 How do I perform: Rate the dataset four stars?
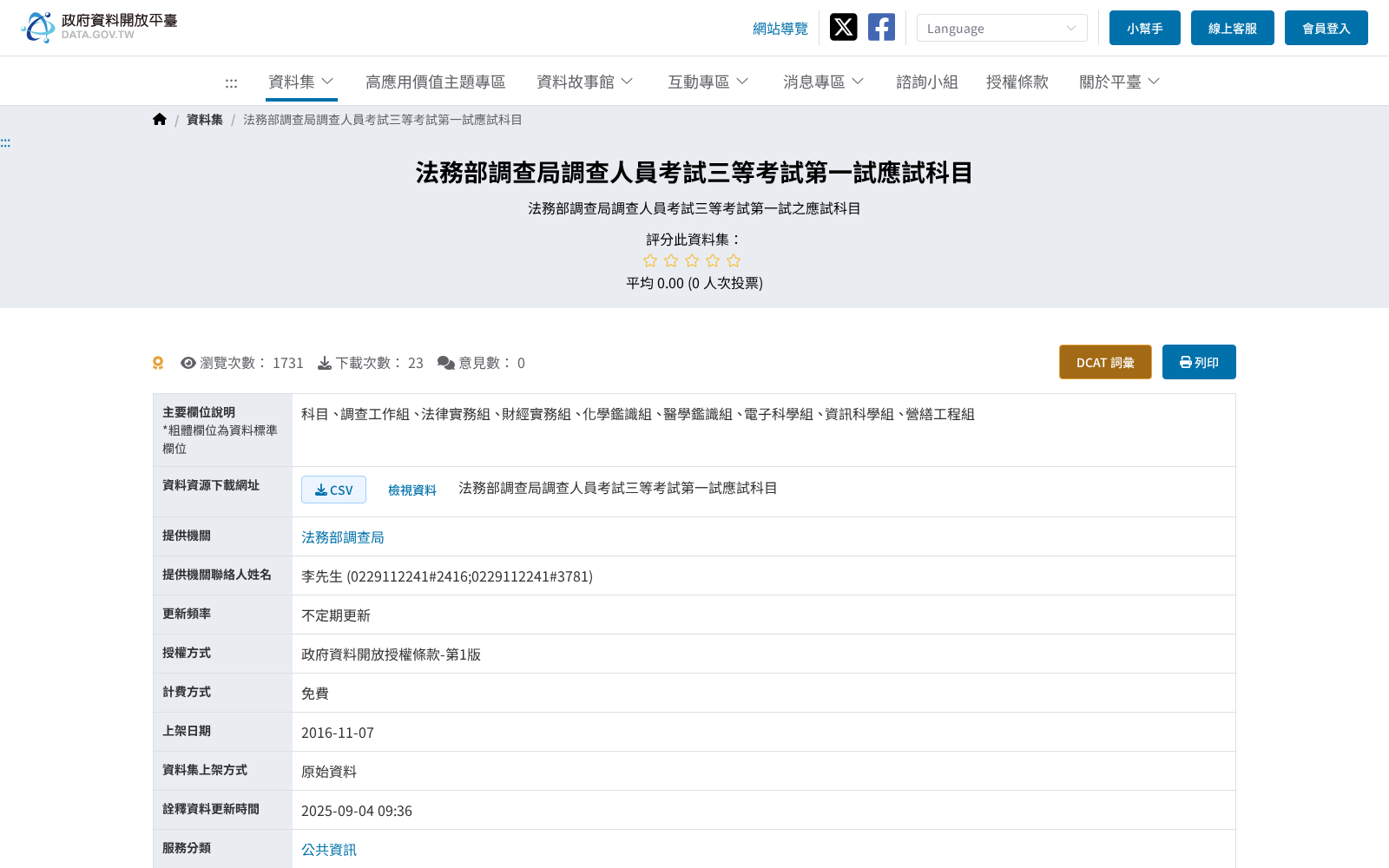click(713, 260)
